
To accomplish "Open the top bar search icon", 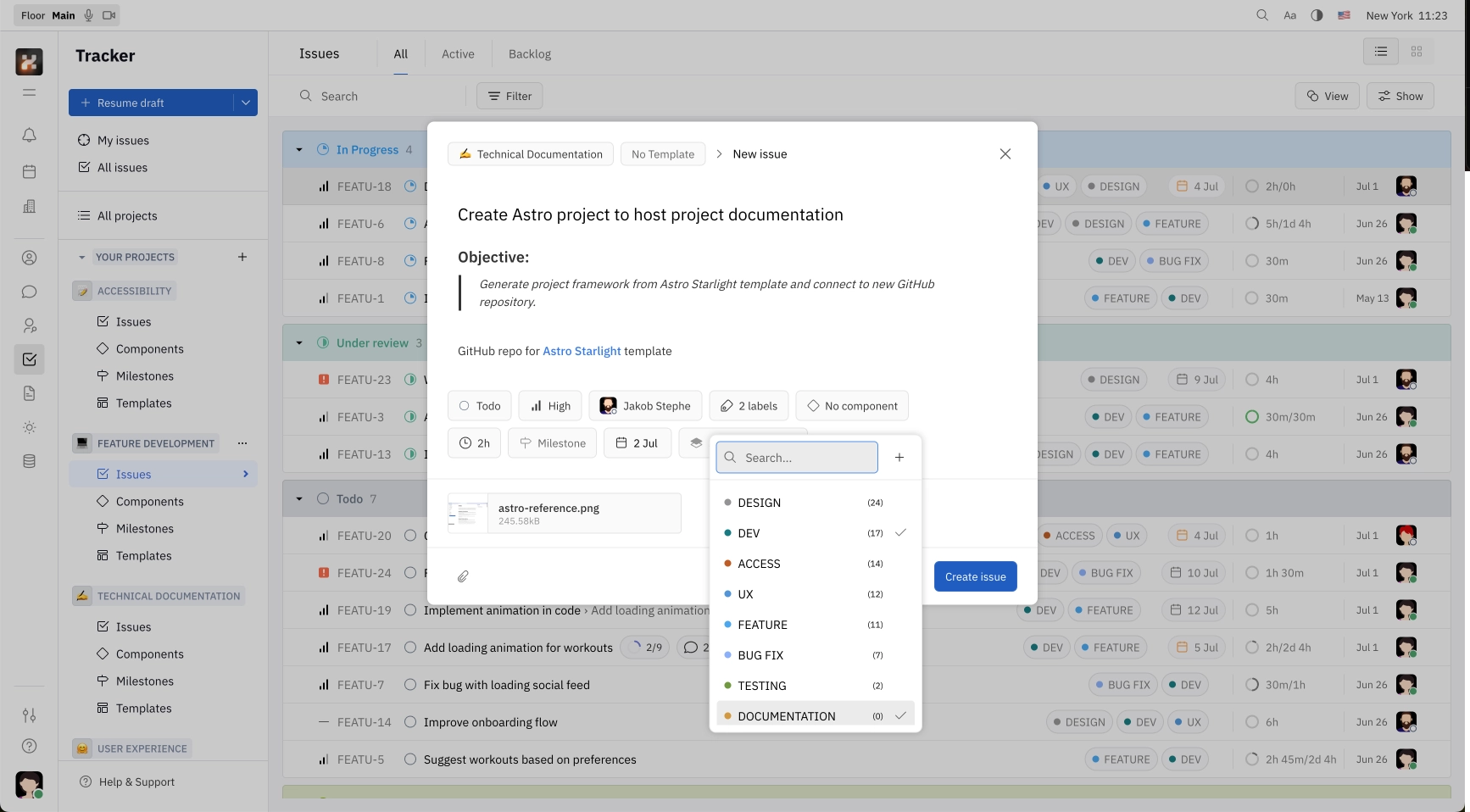I will [1262, 15].
